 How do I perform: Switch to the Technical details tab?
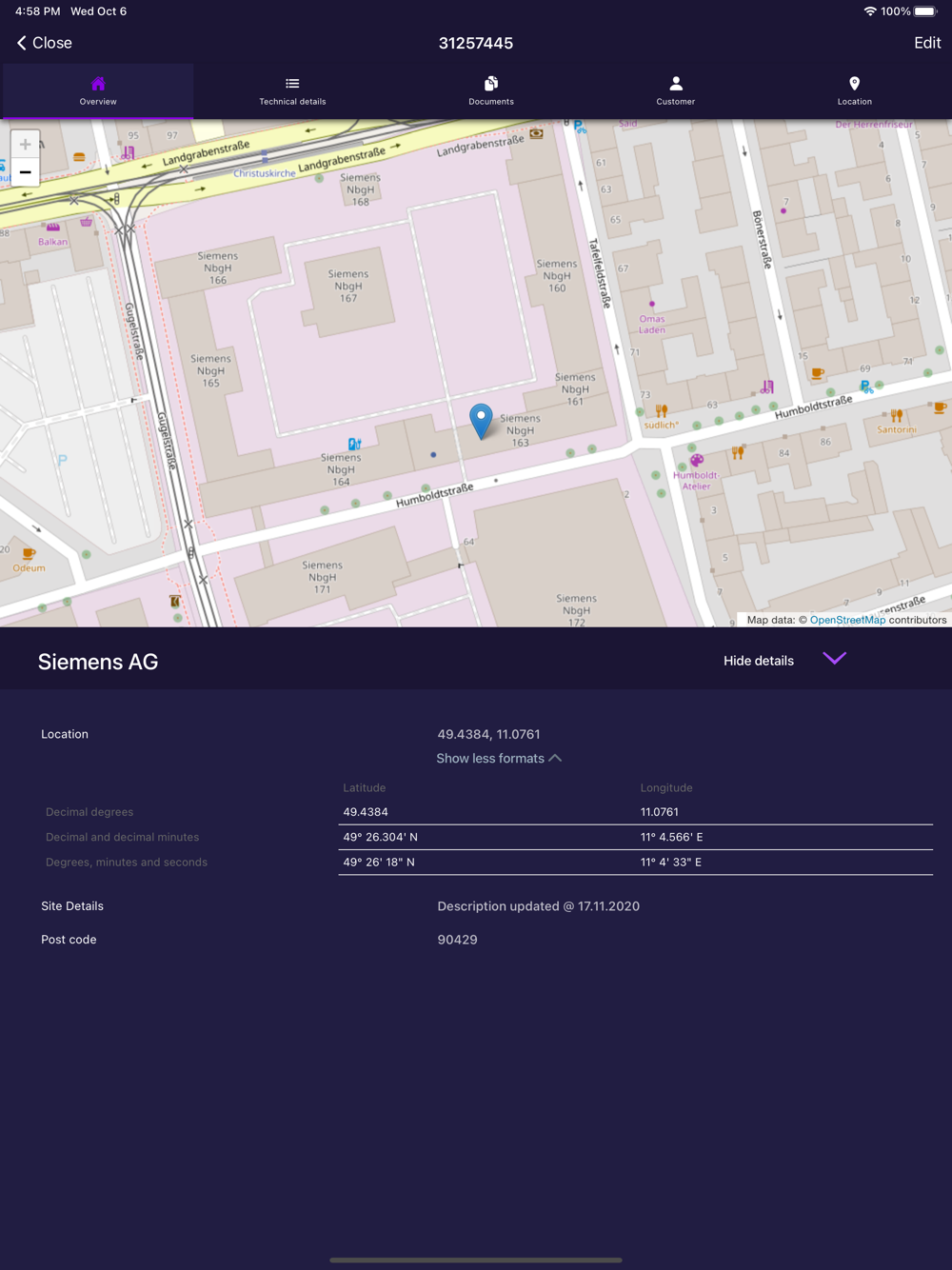pos(292,91)
